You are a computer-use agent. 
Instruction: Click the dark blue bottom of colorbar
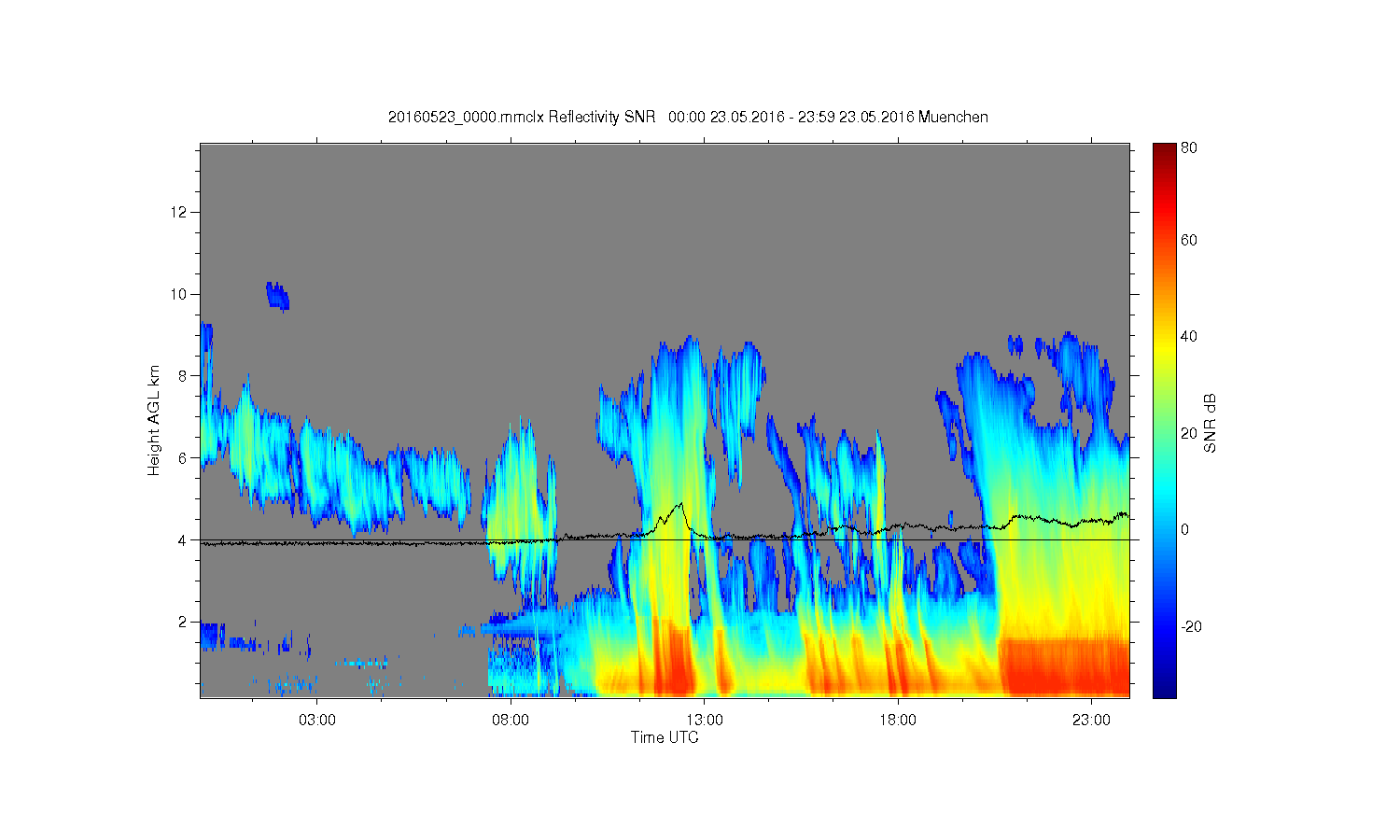[x=1164, y=689]
